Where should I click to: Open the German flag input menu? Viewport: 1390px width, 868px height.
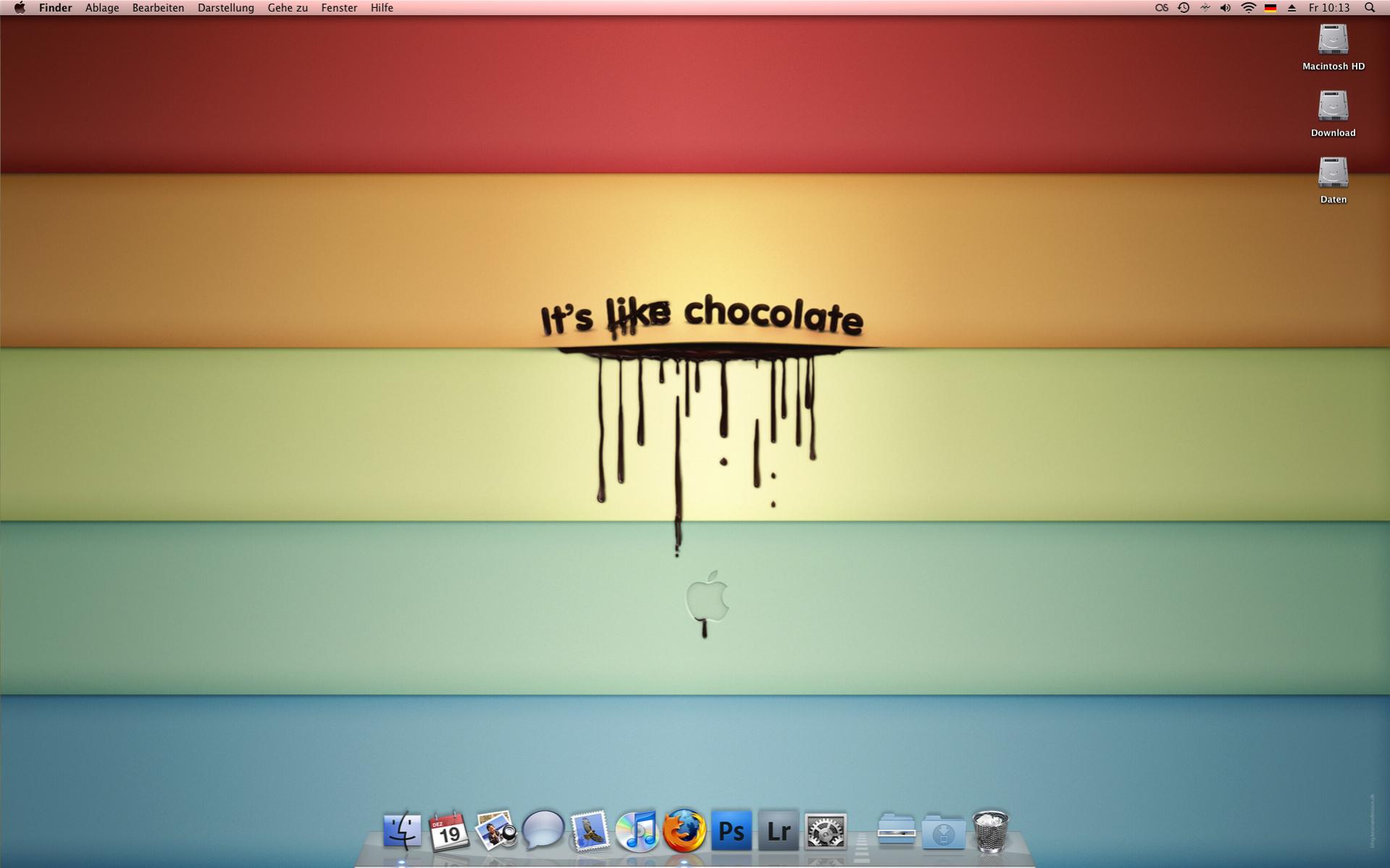[x=1270, y=8]
